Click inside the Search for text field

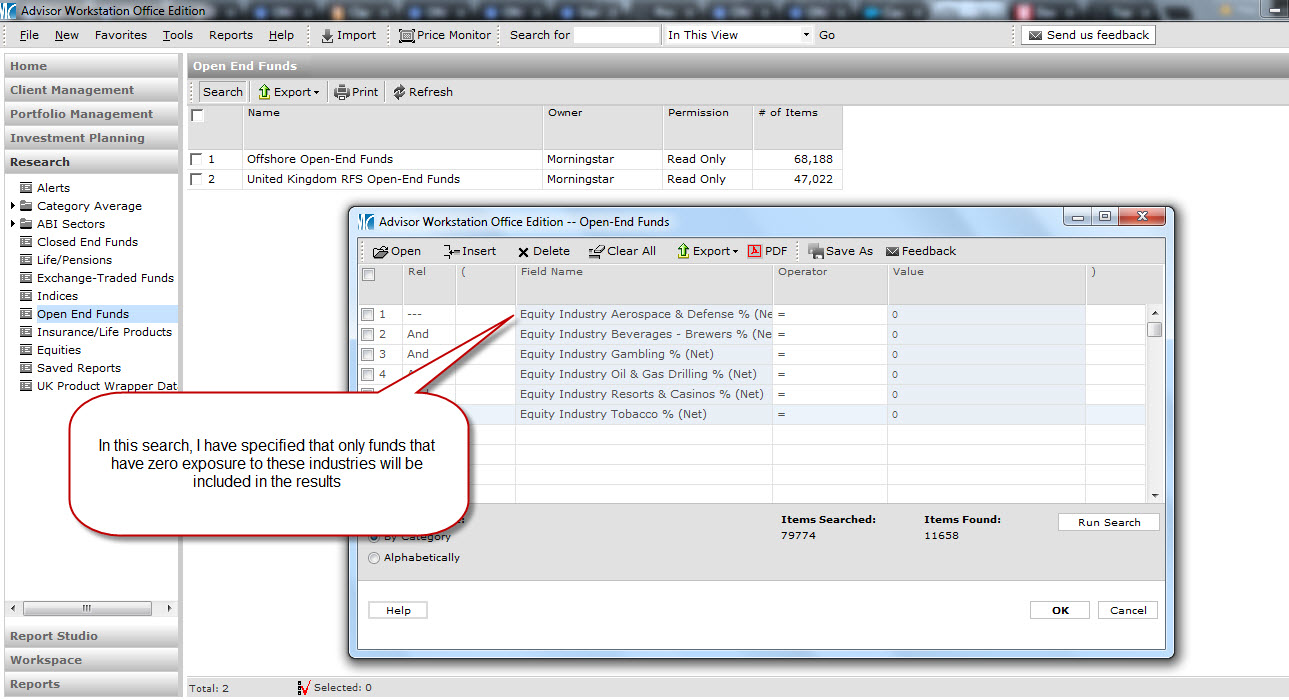[x=616, y=35]
